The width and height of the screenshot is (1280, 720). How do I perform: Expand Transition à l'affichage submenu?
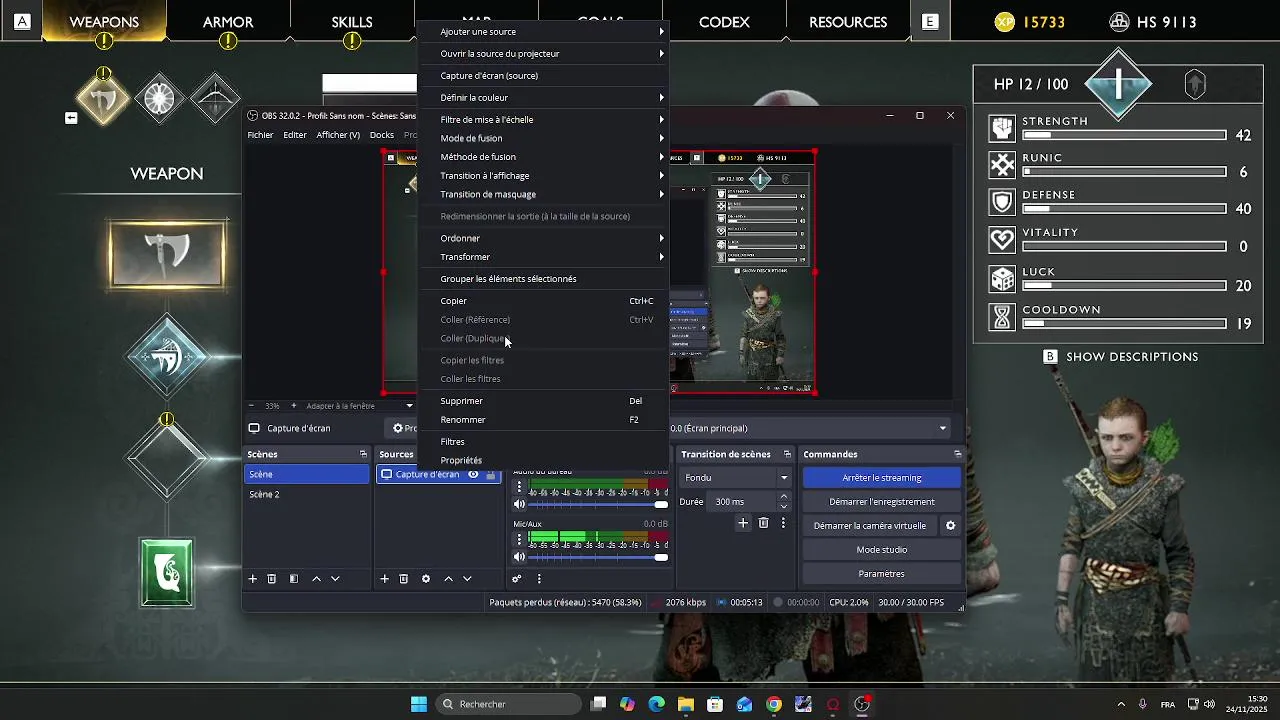[544, 176]
